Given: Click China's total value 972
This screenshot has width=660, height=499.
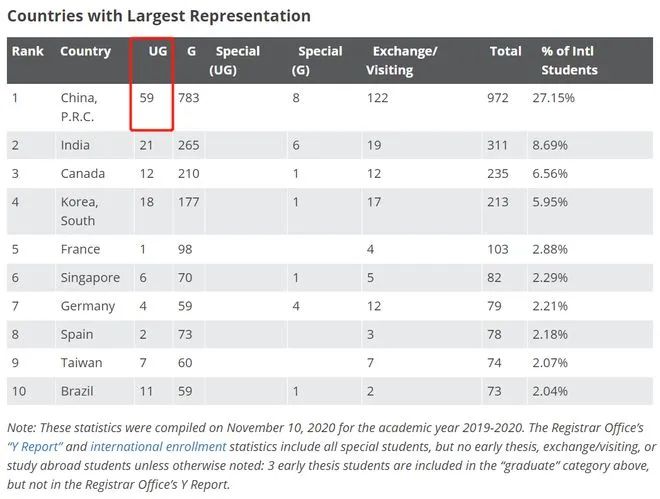Looking at the screenshot, I should (498, 98).
